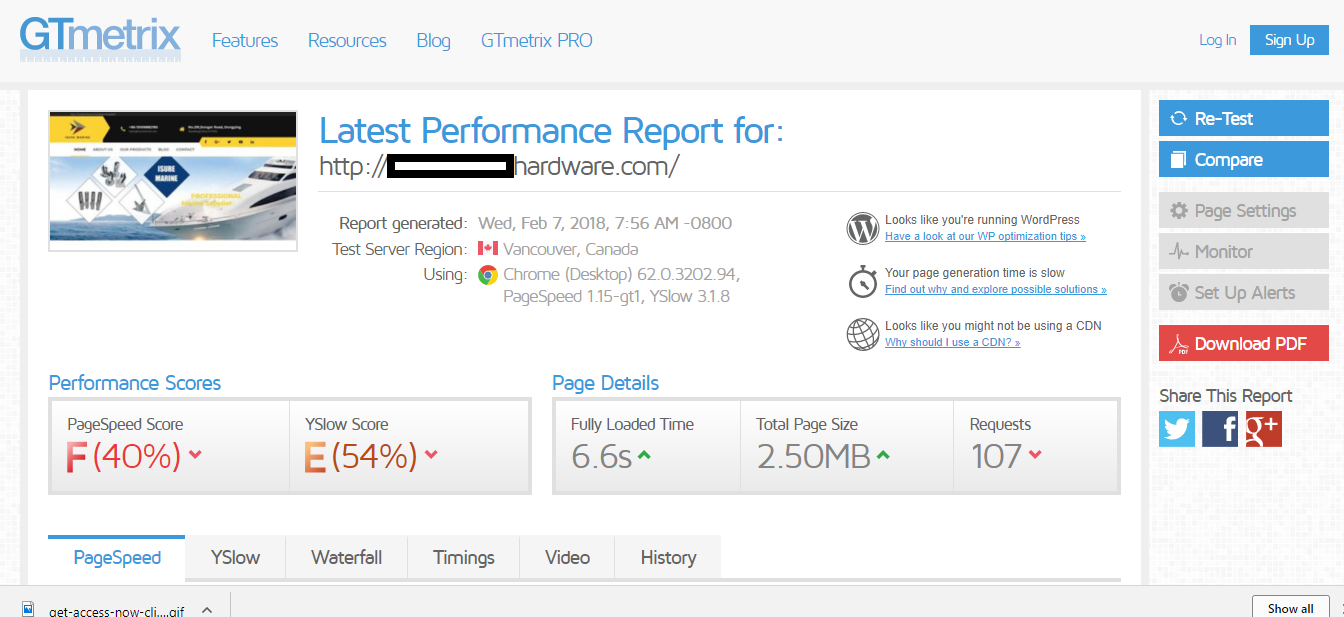Select the History tab
This screenshot has height=617, width=1344.
click(x=667, y=558)
